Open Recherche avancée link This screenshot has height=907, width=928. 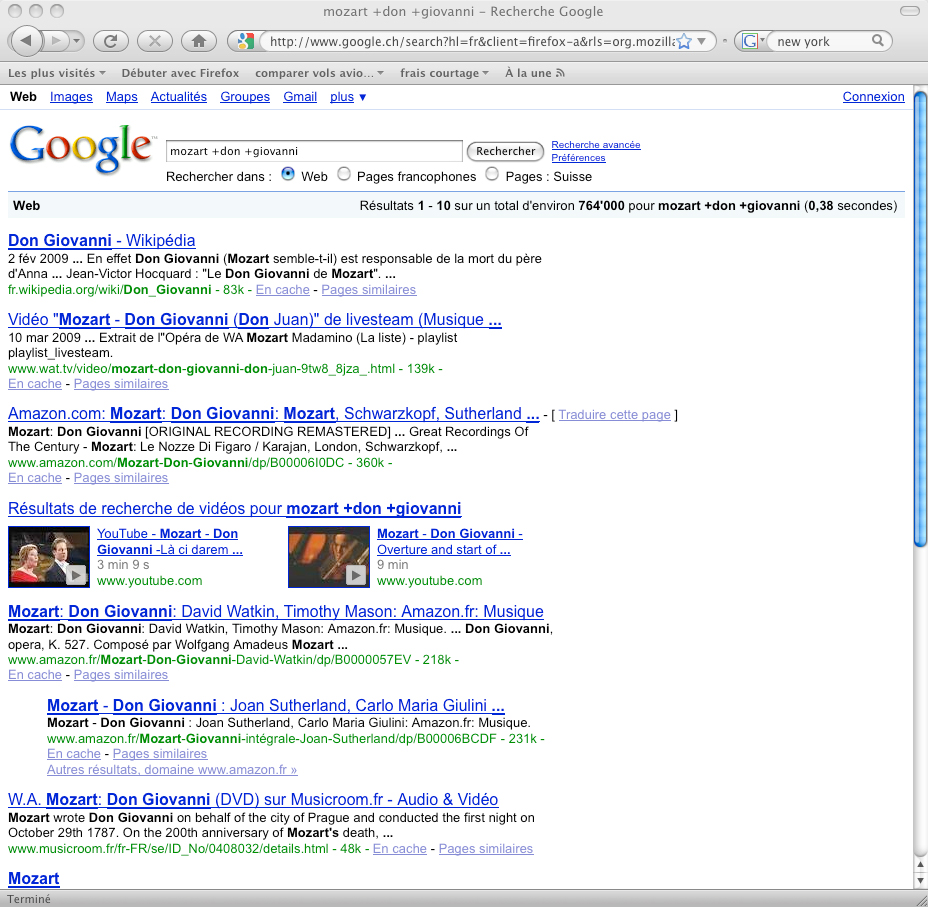pyautogui.click(x=596, y=144)
